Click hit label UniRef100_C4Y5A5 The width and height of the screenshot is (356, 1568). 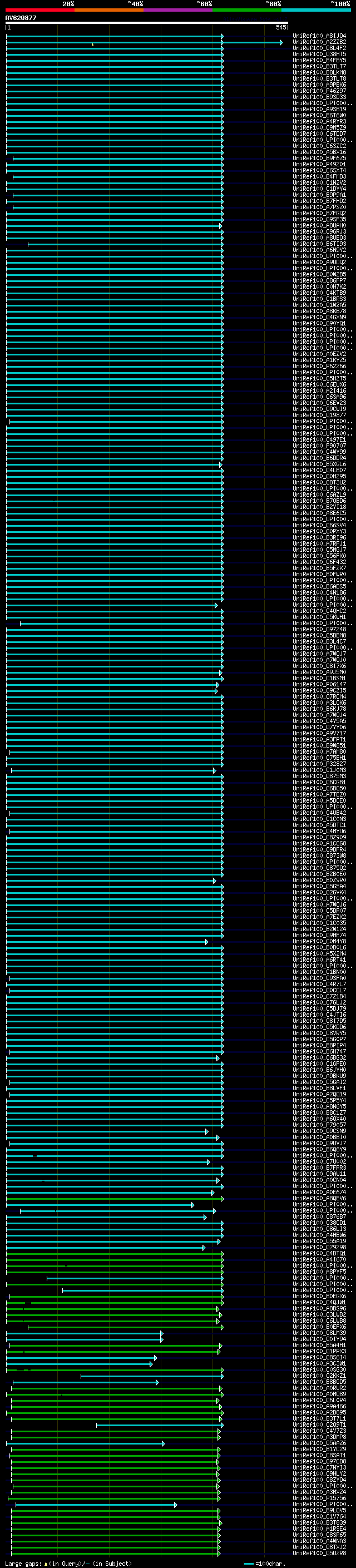(x=319, y=721)
